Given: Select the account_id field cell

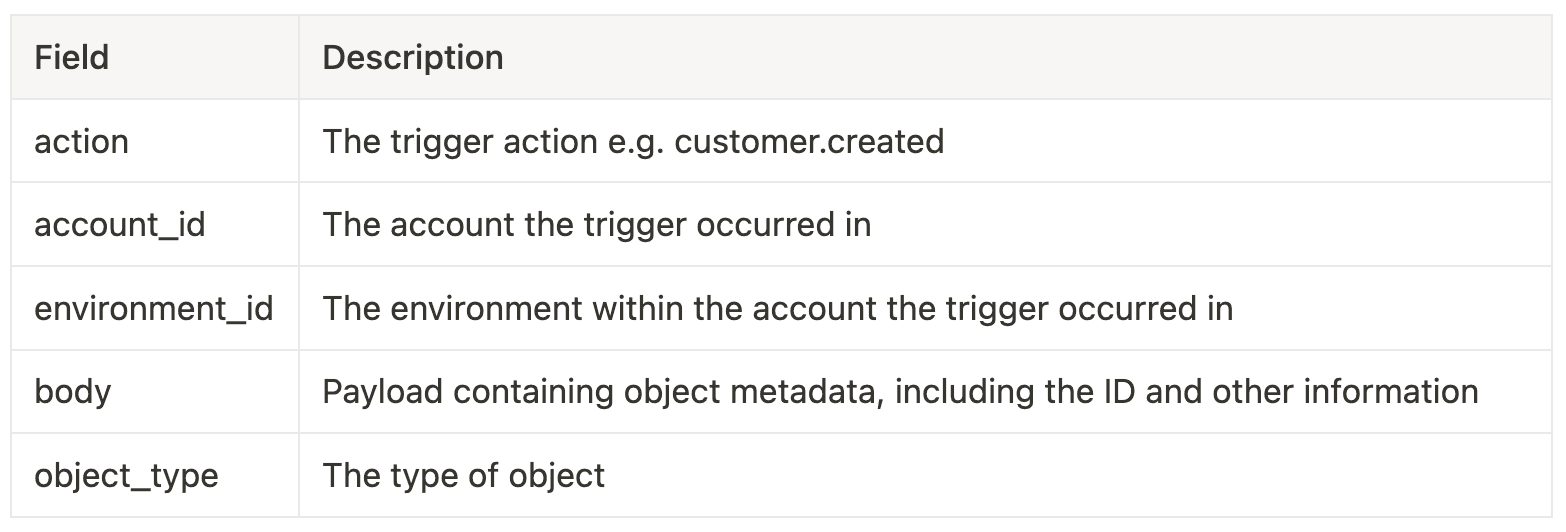Looking at the screenshot, I should tap(119, 225).
